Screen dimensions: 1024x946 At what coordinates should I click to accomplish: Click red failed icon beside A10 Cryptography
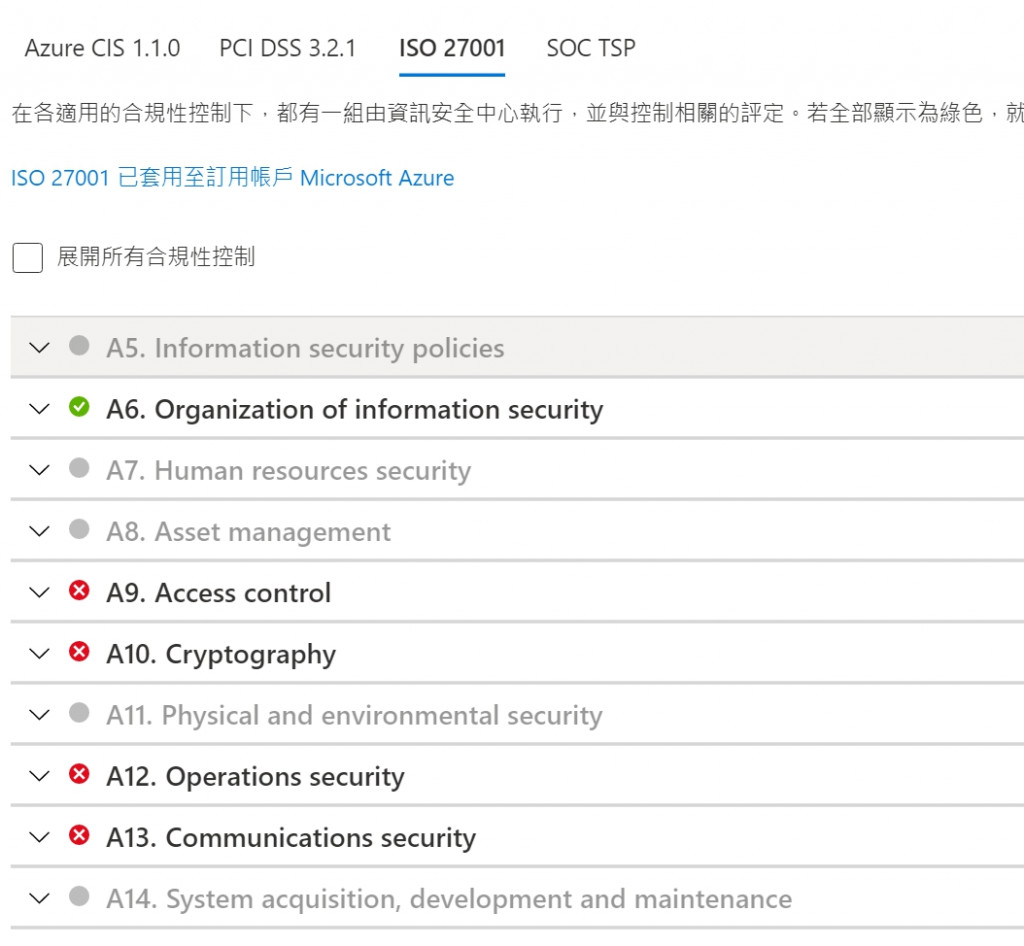point(79,652)
